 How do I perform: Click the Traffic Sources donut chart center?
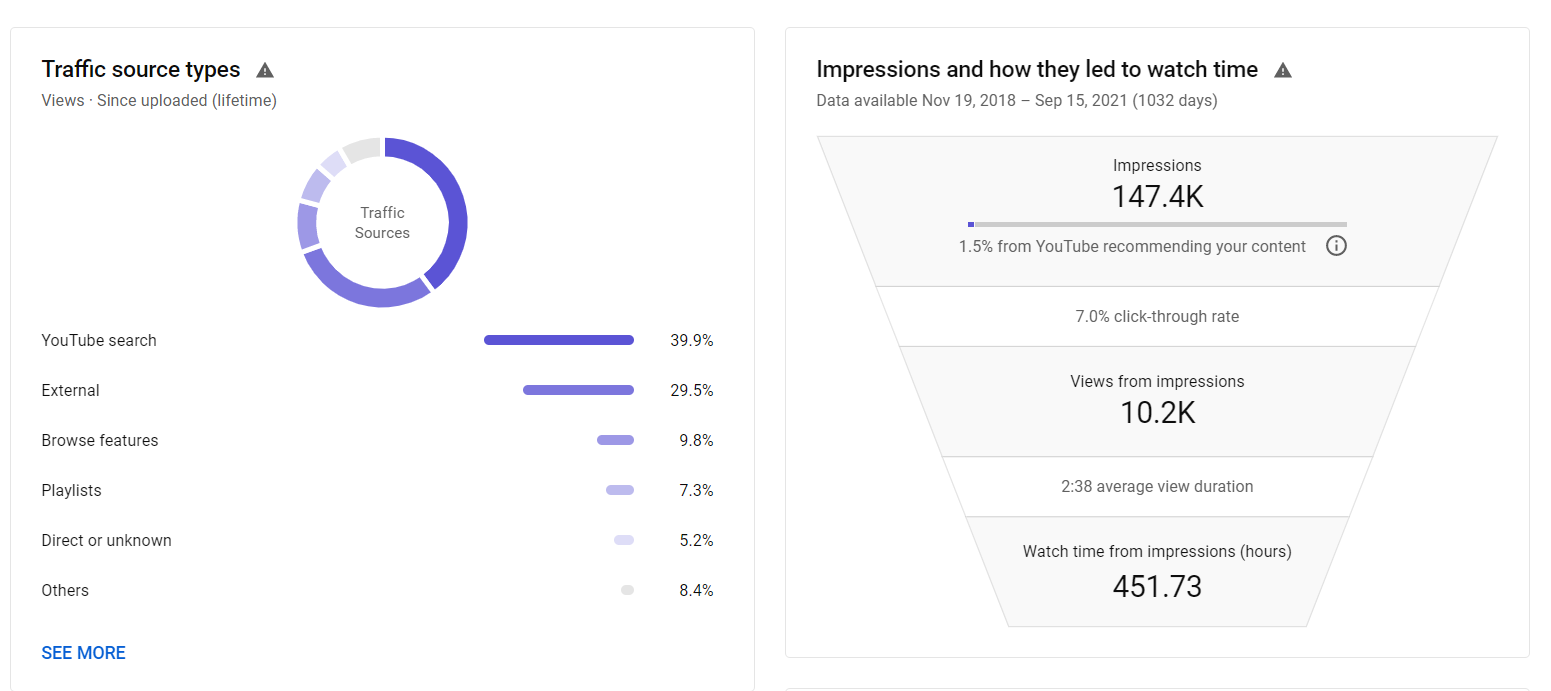(382, 222)
